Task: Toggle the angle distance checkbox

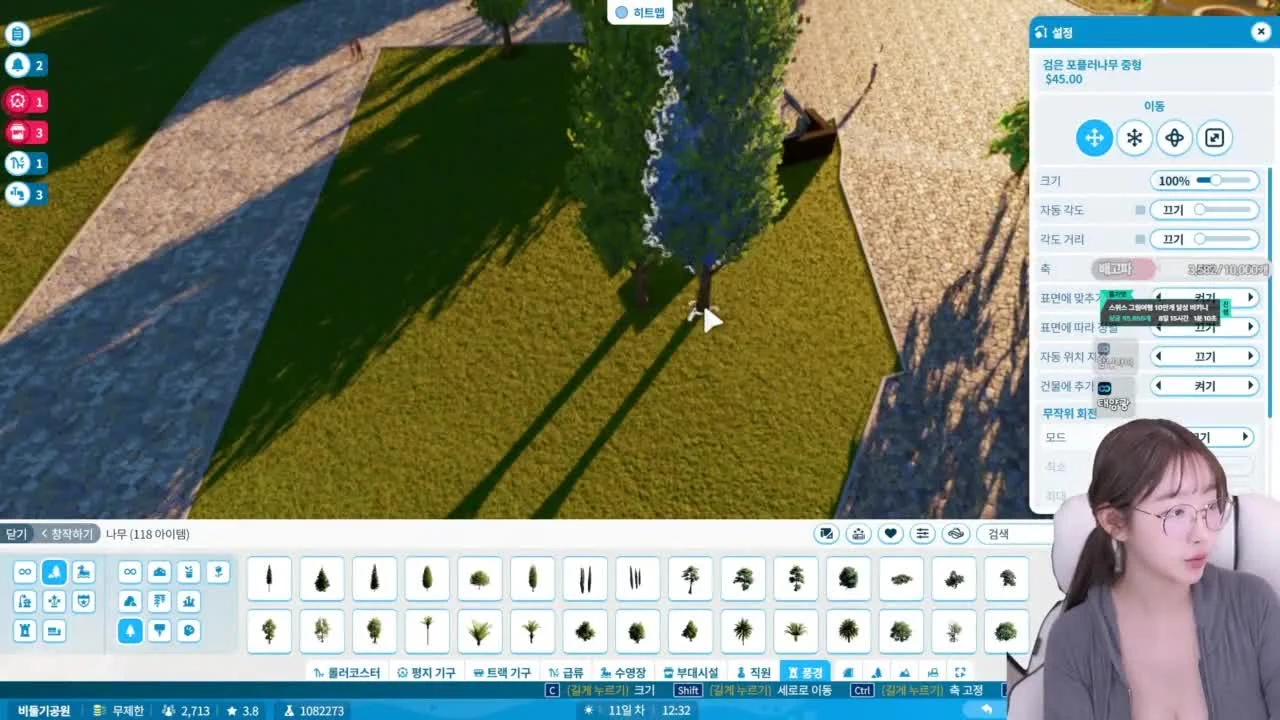Action: point(1140,239)
